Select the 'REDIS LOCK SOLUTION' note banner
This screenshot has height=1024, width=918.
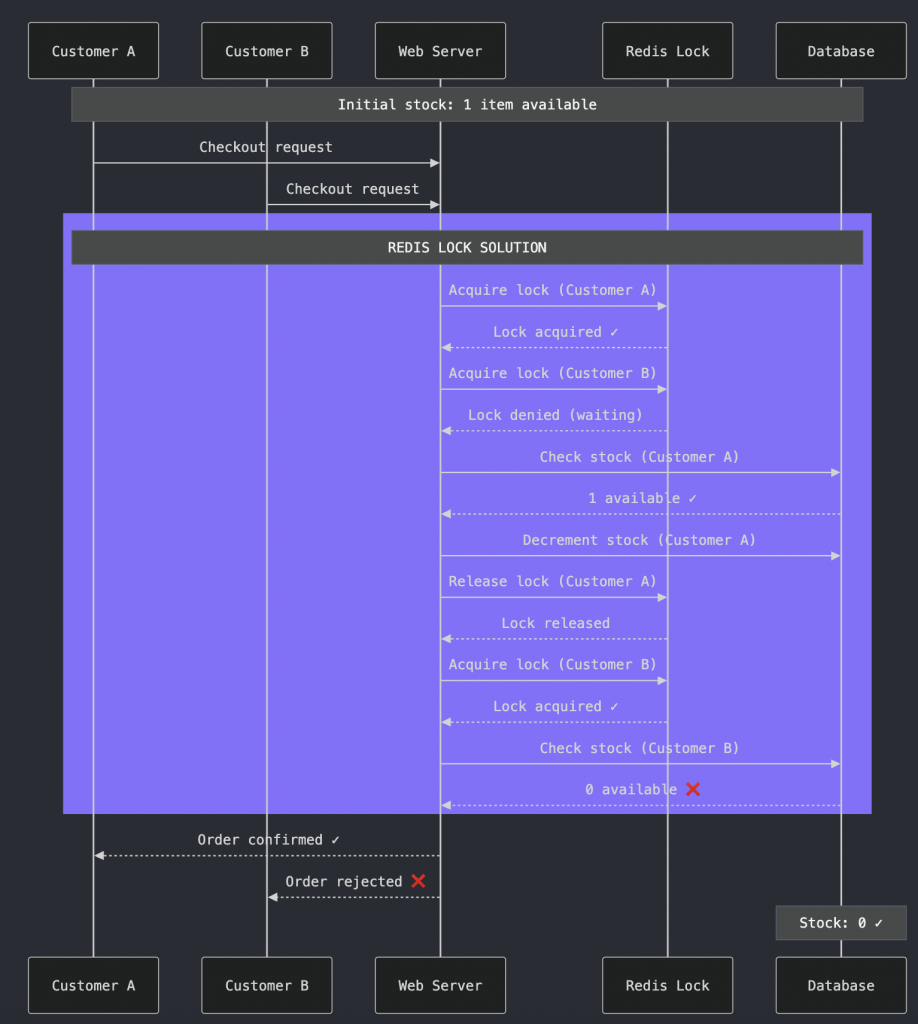[467, 248]
